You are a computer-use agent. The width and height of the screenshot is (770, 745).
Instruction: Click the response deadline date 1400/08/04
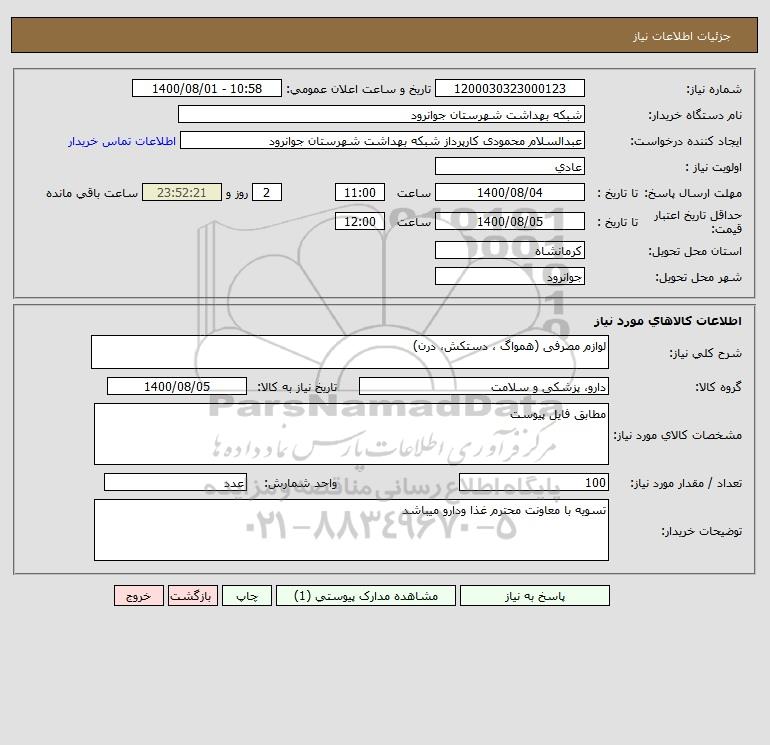pyautogui.click(x=510, y=193)
